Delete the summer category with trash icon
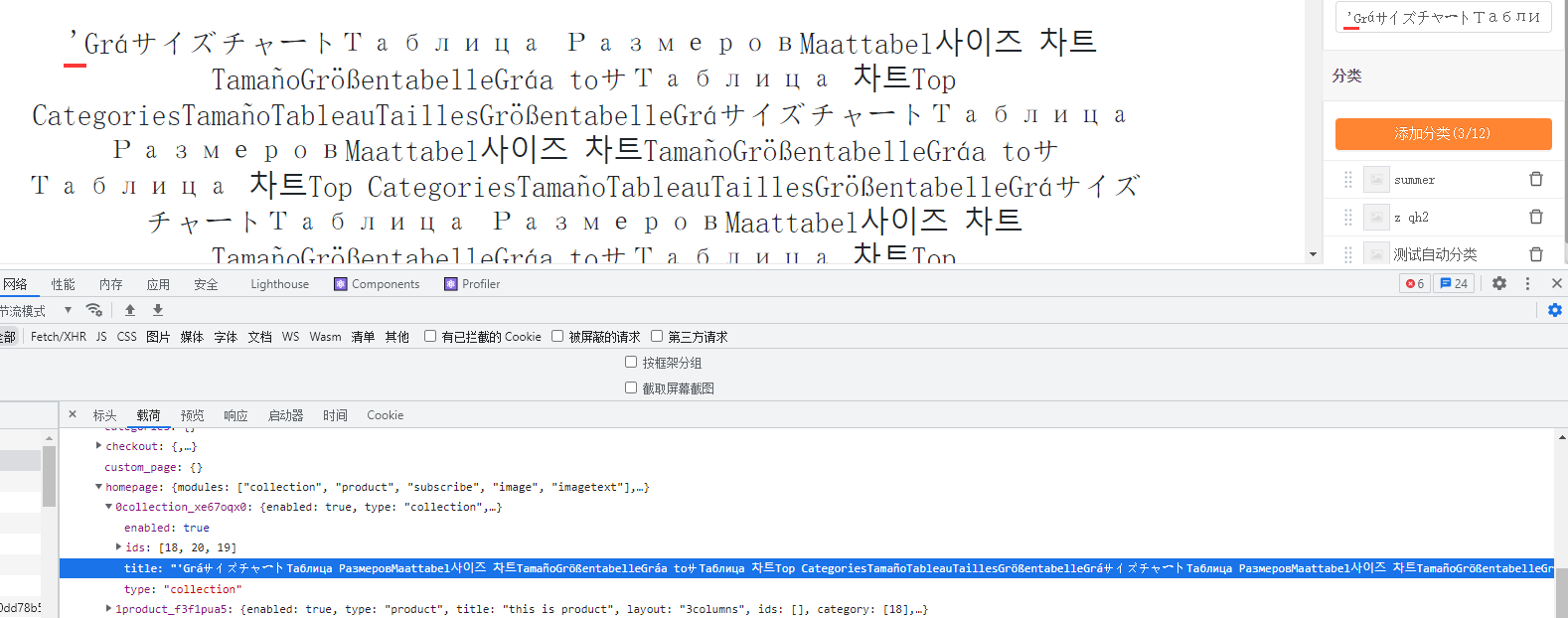The width and height of the screenshot is (1568, 618). click(x=1535, y=179)
